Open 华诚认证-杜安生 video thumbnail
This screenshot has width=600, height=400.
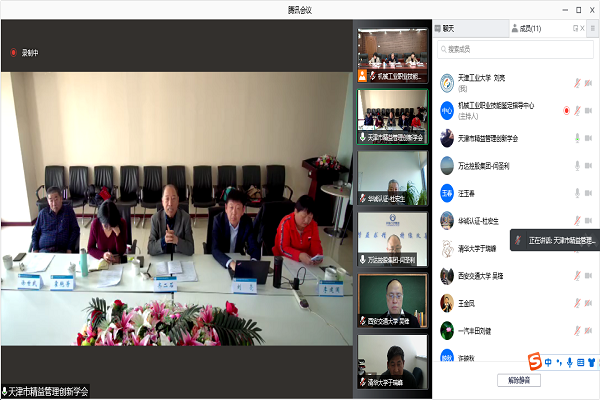tap(392, 178)
